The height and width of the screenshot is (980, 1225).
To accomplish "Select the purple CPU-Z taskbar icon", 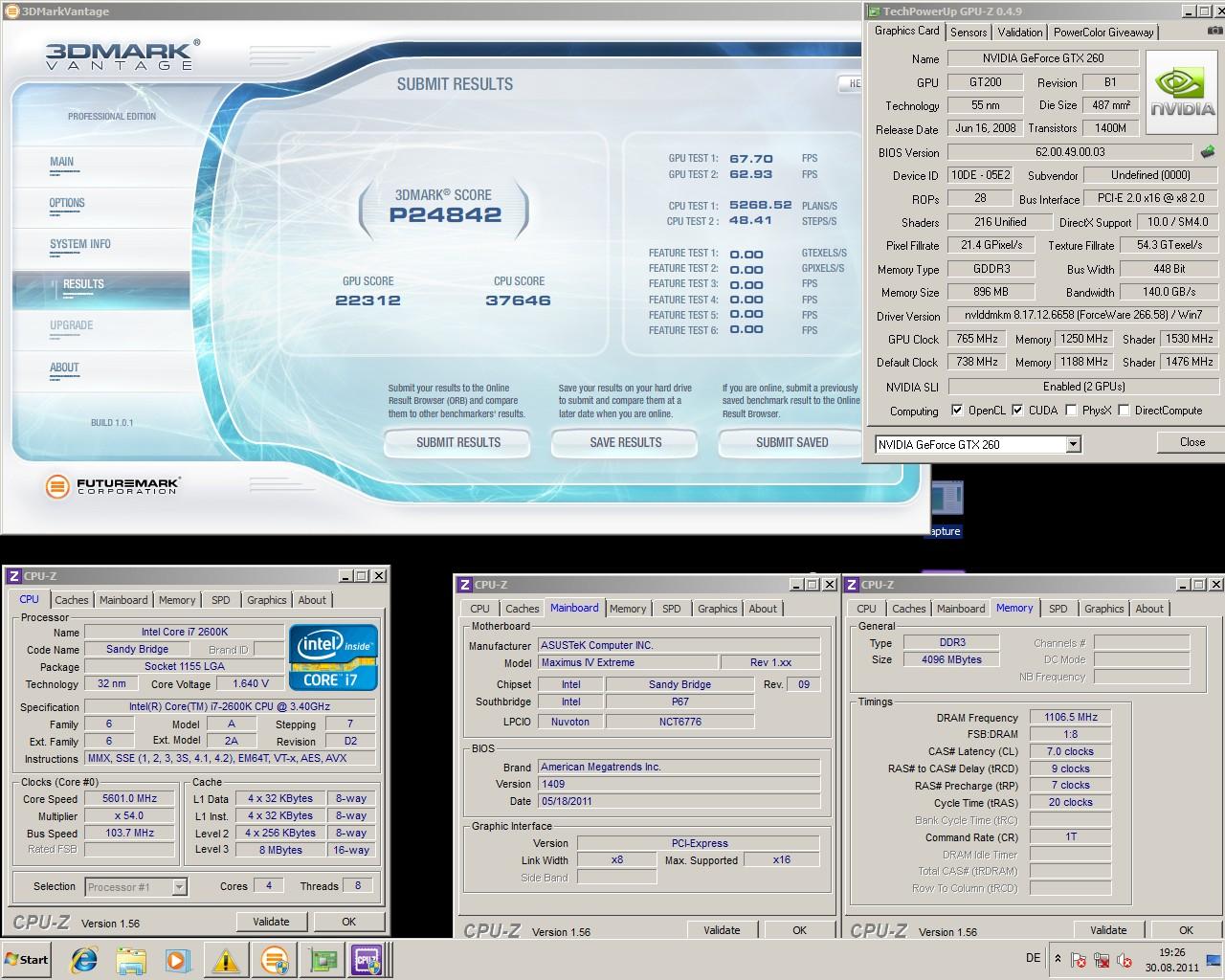I will 367,959.
